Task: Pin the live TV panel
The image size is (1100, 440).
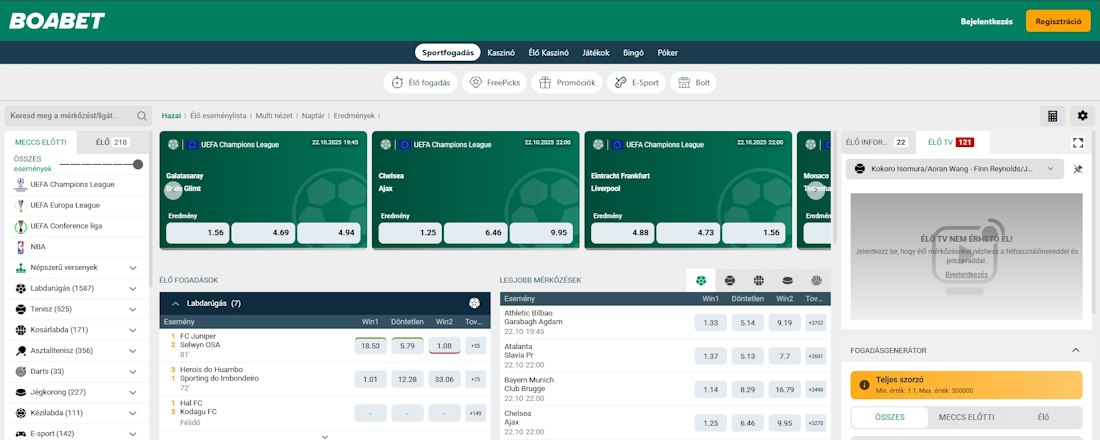Action: pyautogui.click(x=1078, y=170)
